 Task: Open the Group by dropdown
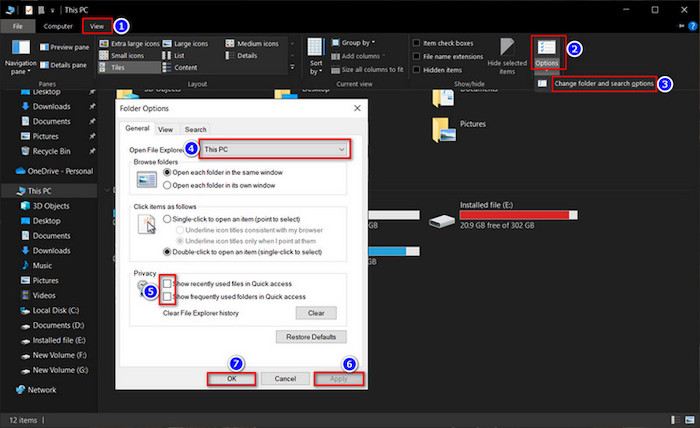[x=354, y=43]
